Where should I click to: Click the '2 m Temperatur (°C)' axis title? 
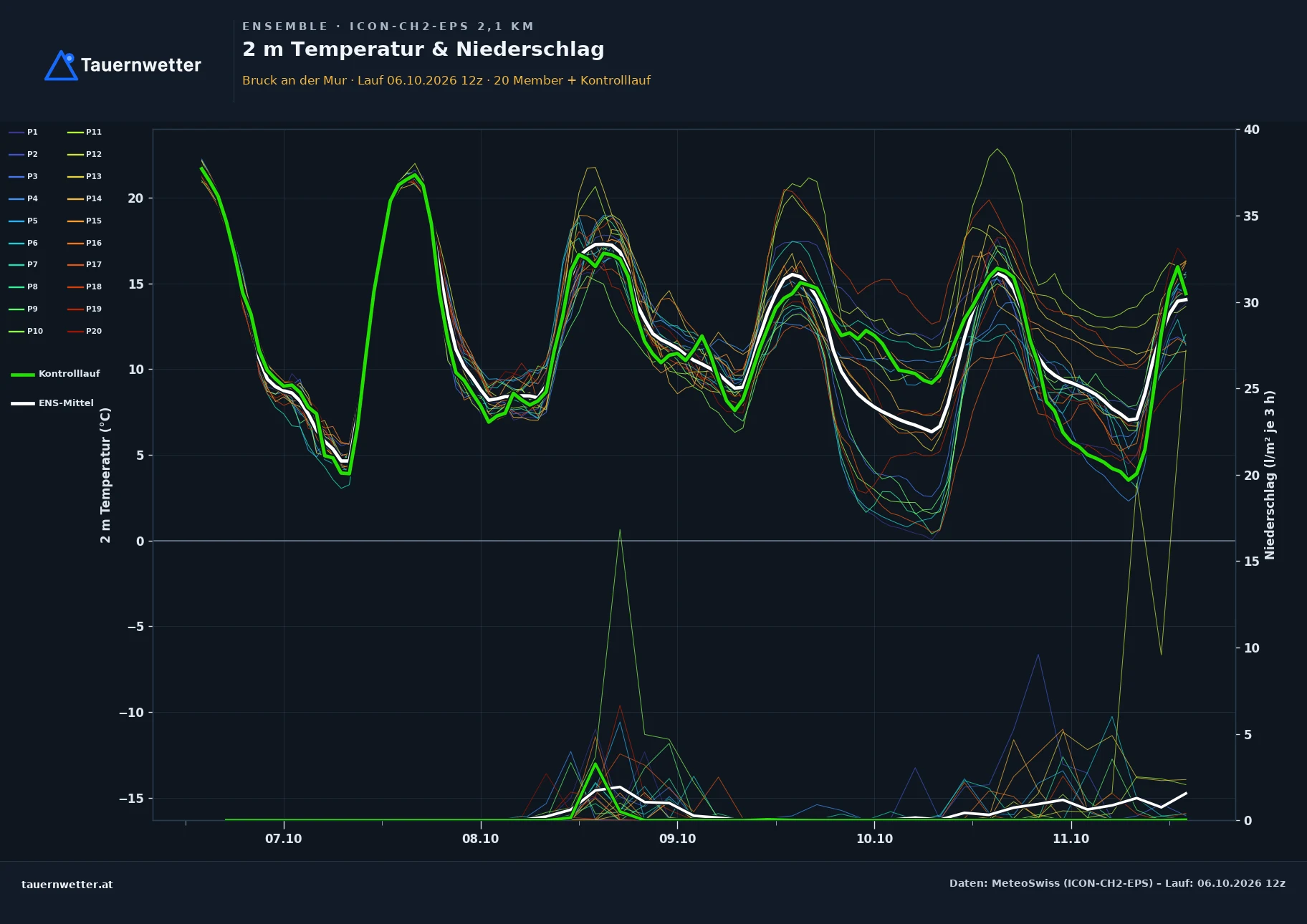pos(105,475)
